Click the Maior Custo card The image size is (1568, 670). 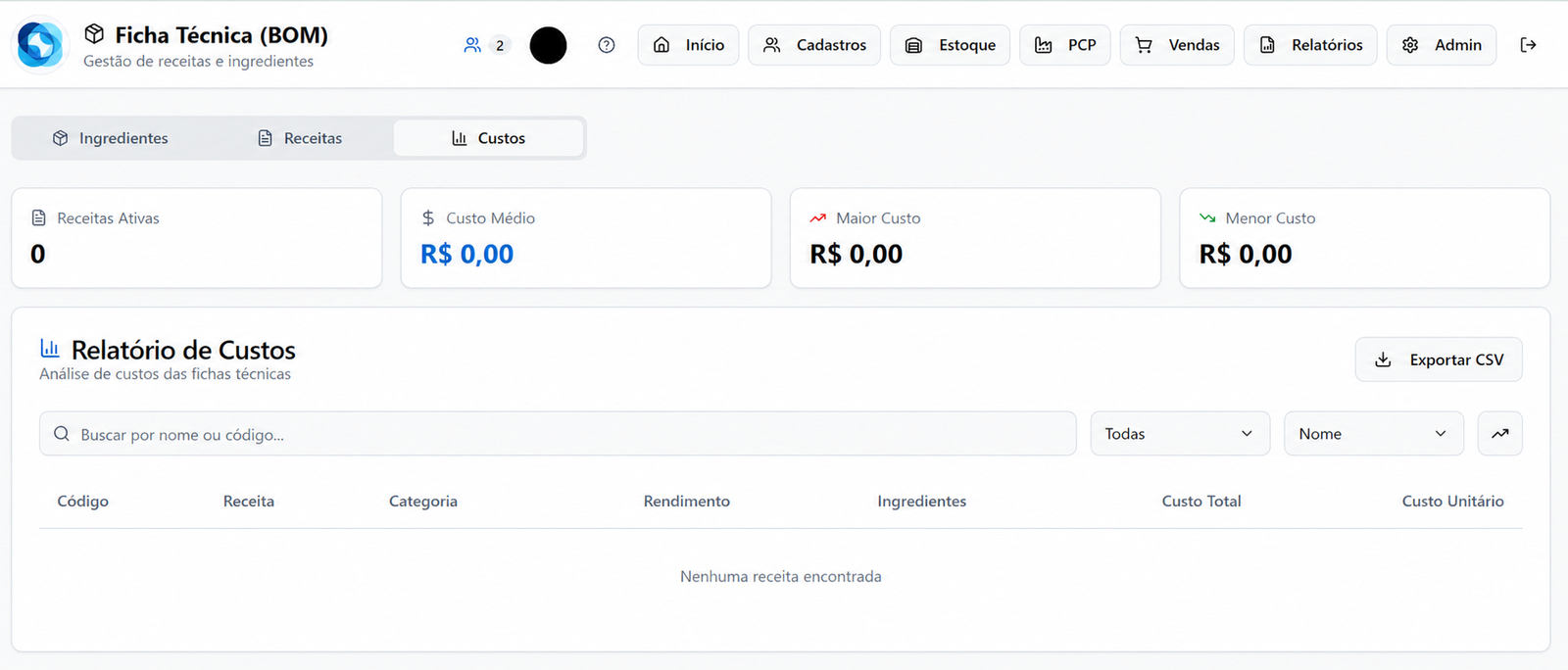975,238
